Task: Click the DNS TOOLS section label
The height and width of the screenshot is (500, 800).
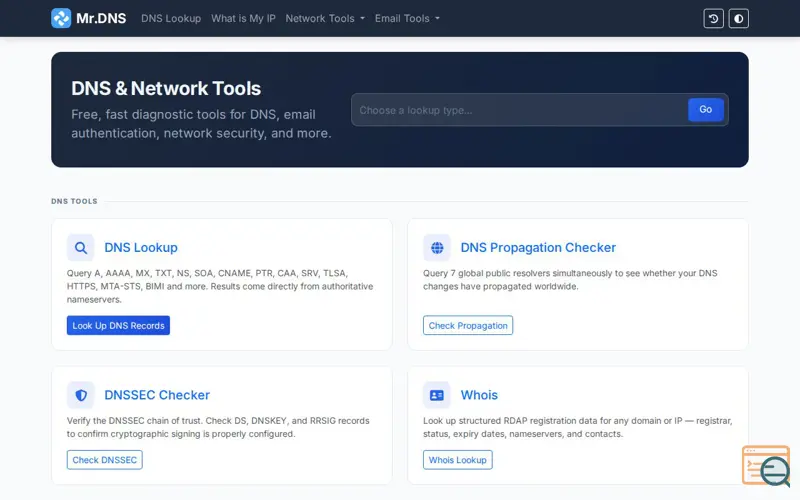Action: tap(74, 201)
